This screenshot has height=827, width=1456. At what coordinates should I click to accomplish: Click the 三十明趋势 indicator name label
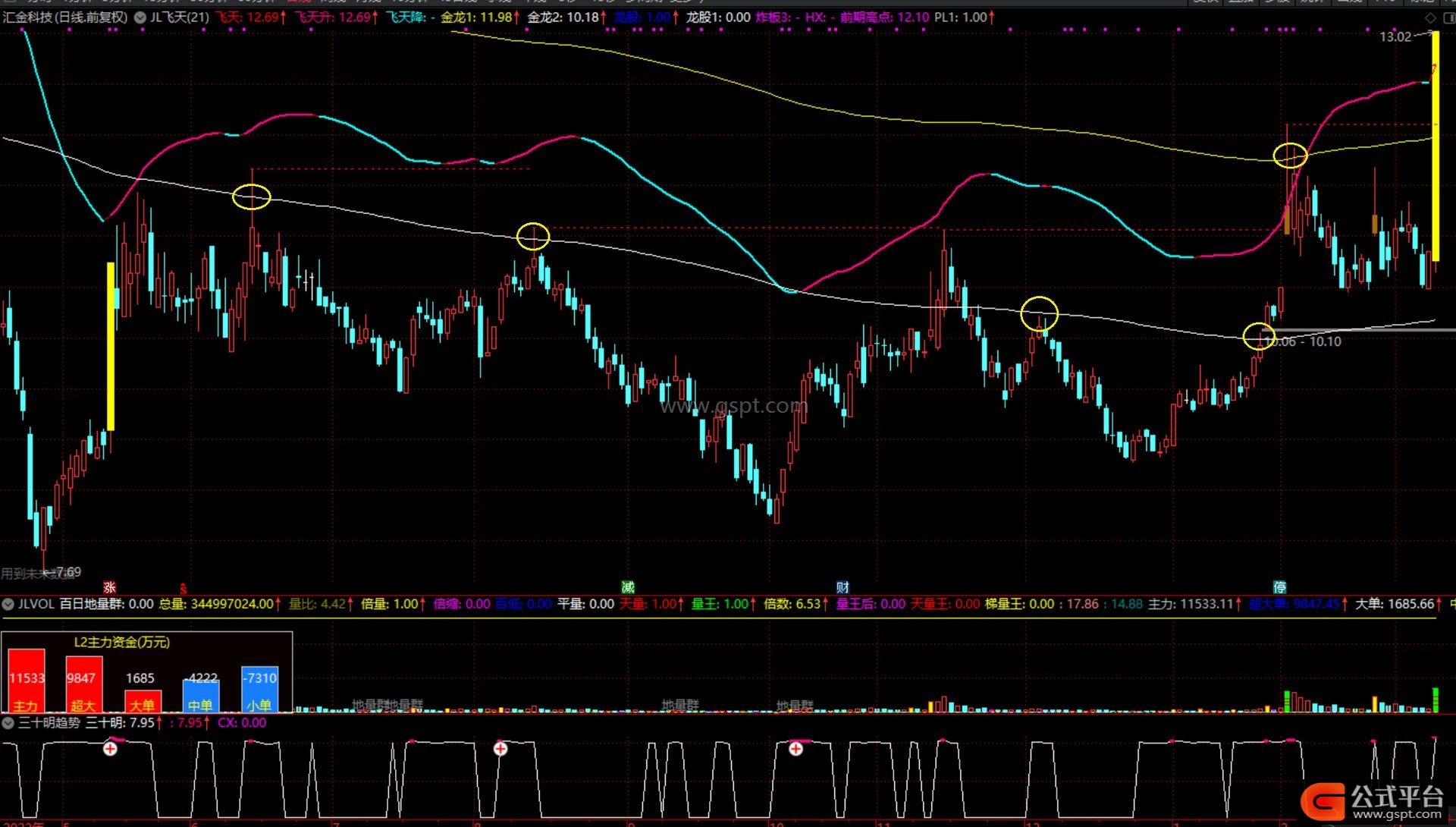coord(49,723)
